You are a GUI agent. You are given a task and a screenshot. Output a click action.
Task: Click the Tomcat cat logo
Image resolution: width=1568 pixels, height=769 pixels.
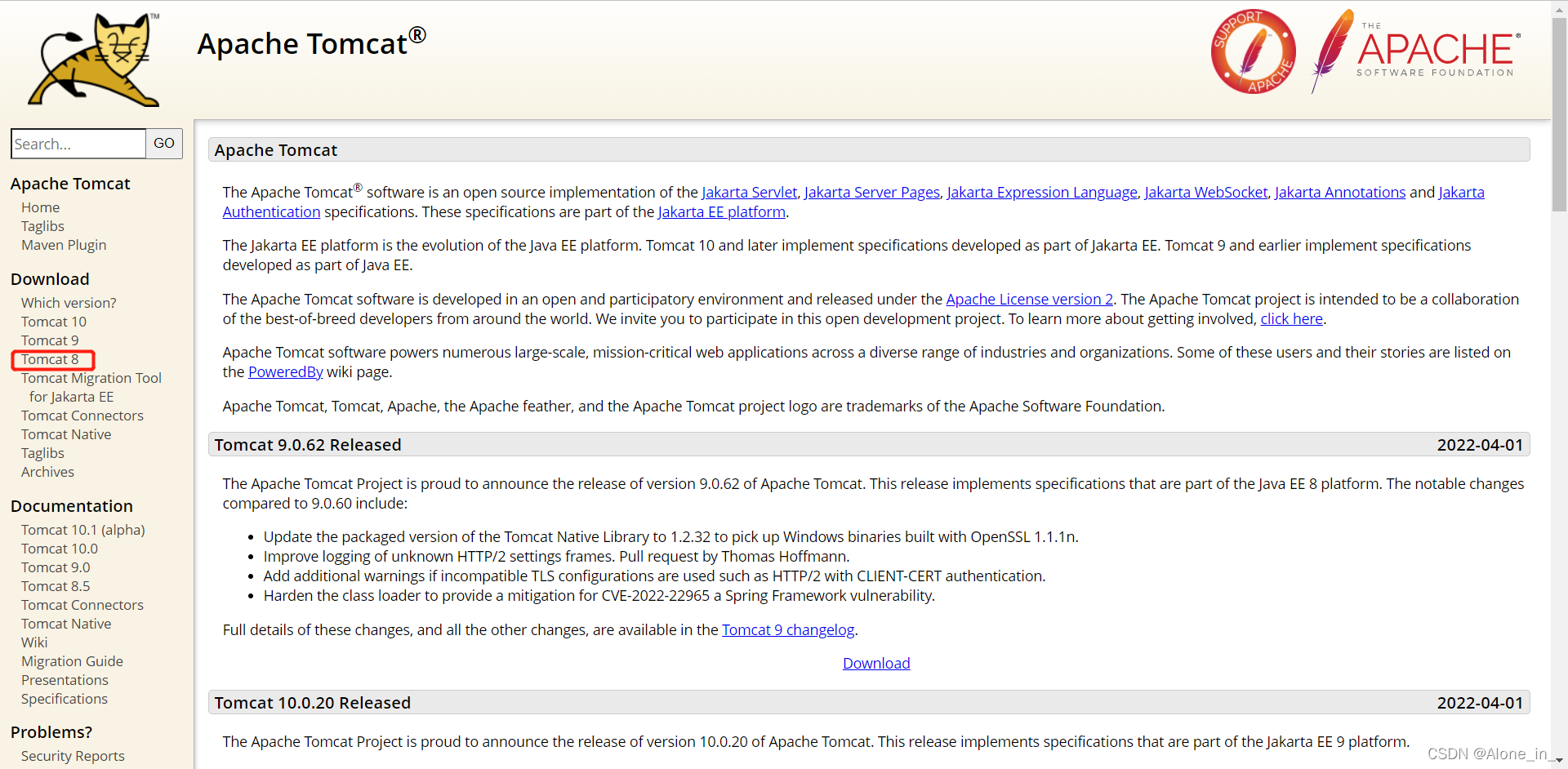pyautogui.click(x=95, y=60)
